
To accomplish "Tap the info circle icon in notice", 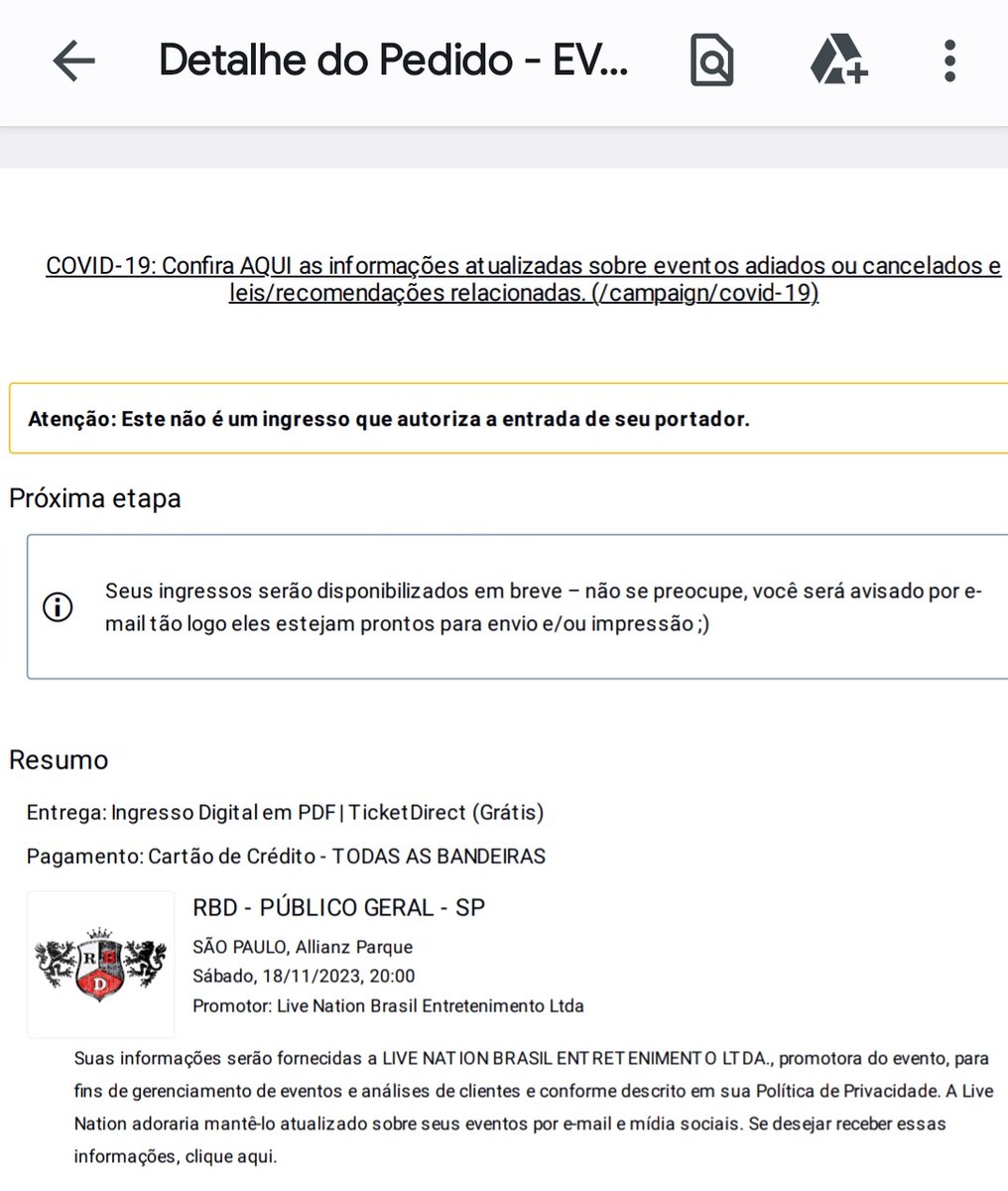I will click(x=59, y=606).
